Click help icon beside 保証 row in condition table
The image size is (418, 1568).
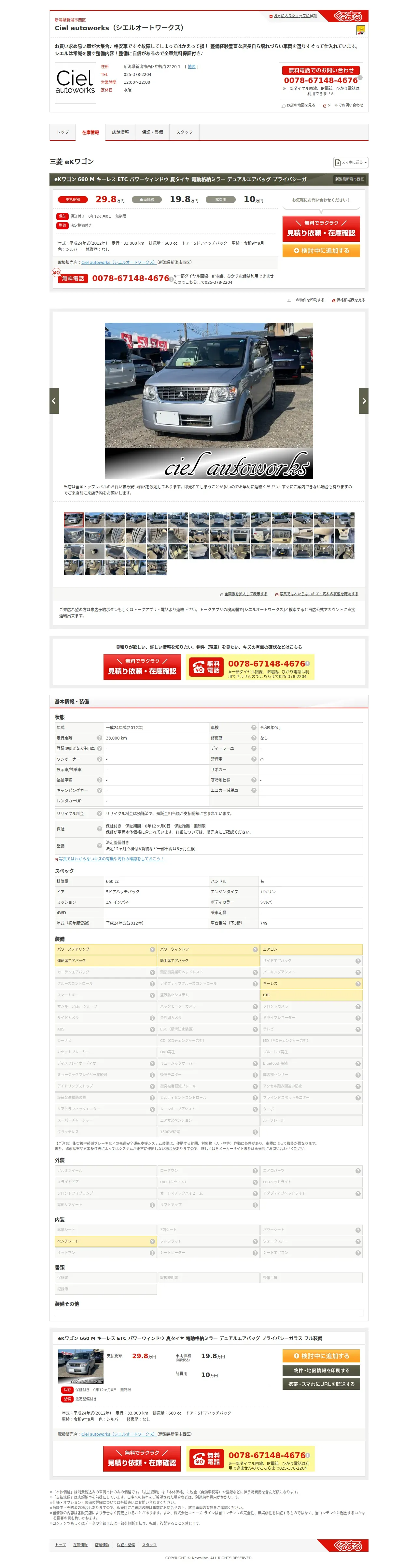100,828
